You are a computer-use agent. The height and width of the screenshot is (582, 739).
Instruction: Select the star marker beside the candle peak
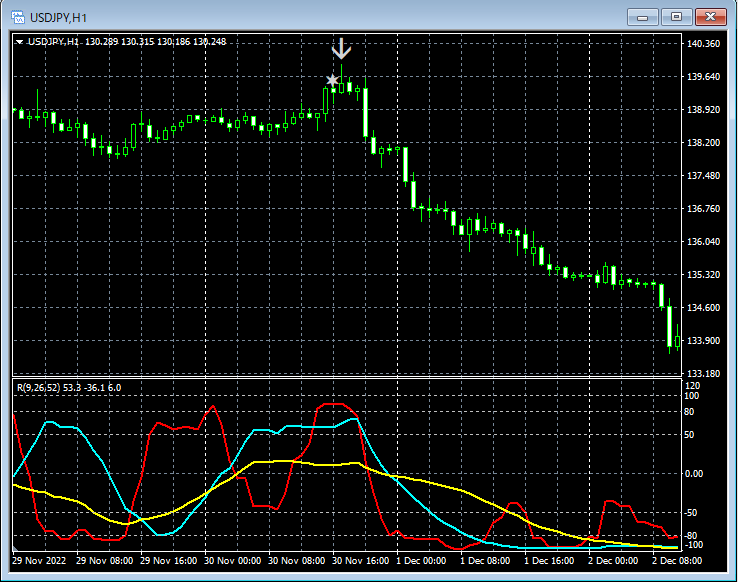tap(332, 80)
